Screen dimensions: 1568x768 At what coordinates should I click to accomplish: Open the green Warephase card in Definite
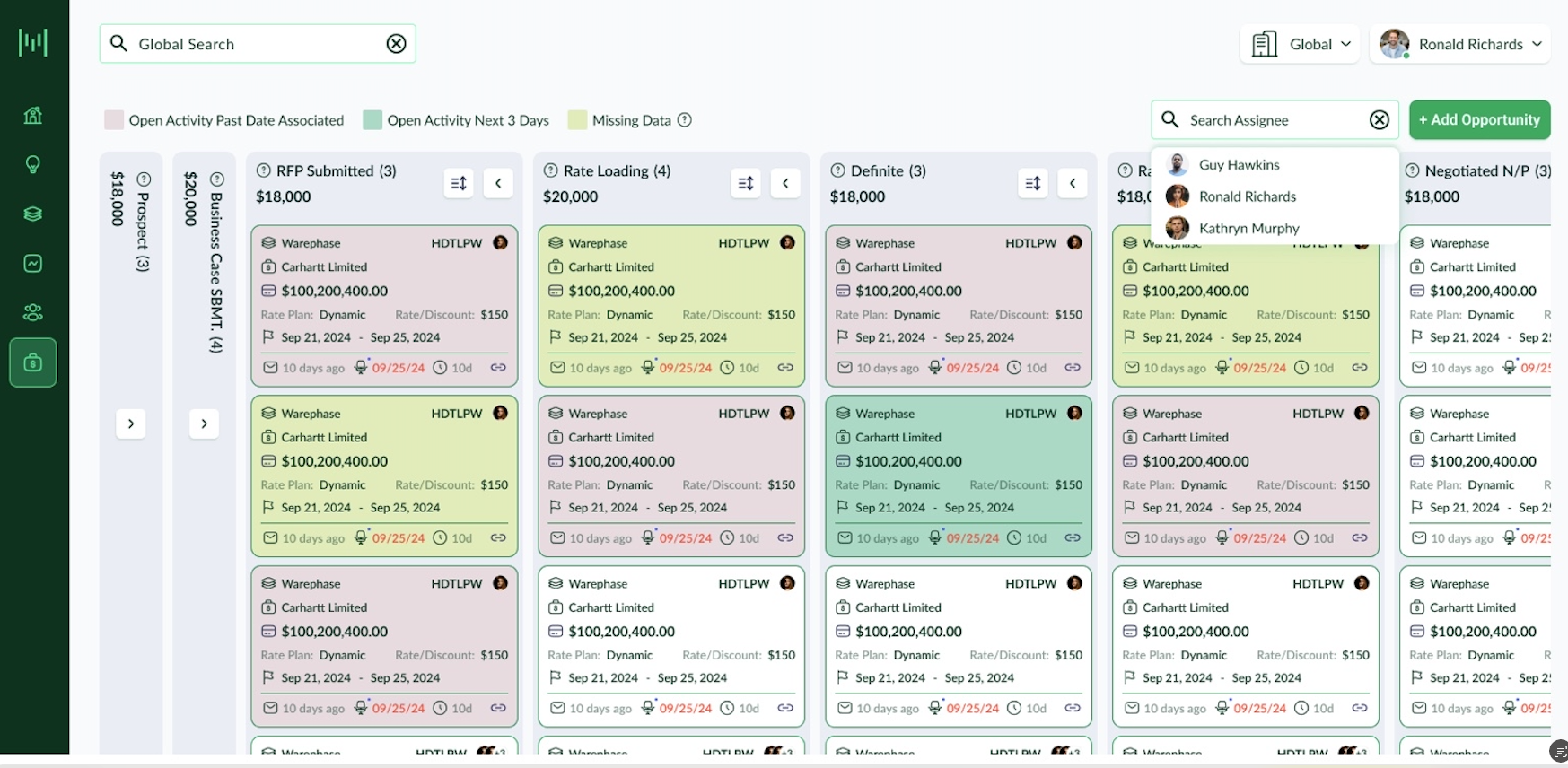(x=959, y=476)
